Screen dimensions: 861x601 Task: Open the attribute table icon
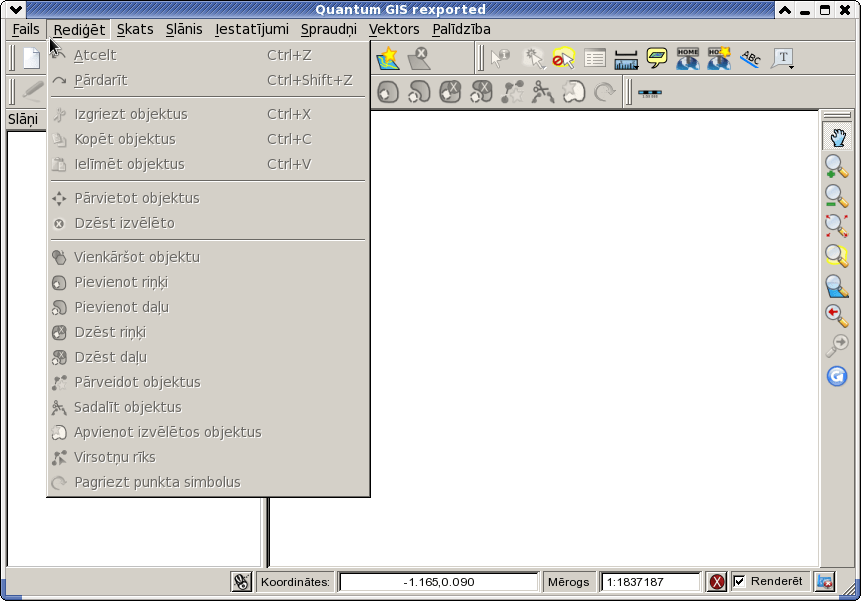pyautogui.click(x=595, y=58)
